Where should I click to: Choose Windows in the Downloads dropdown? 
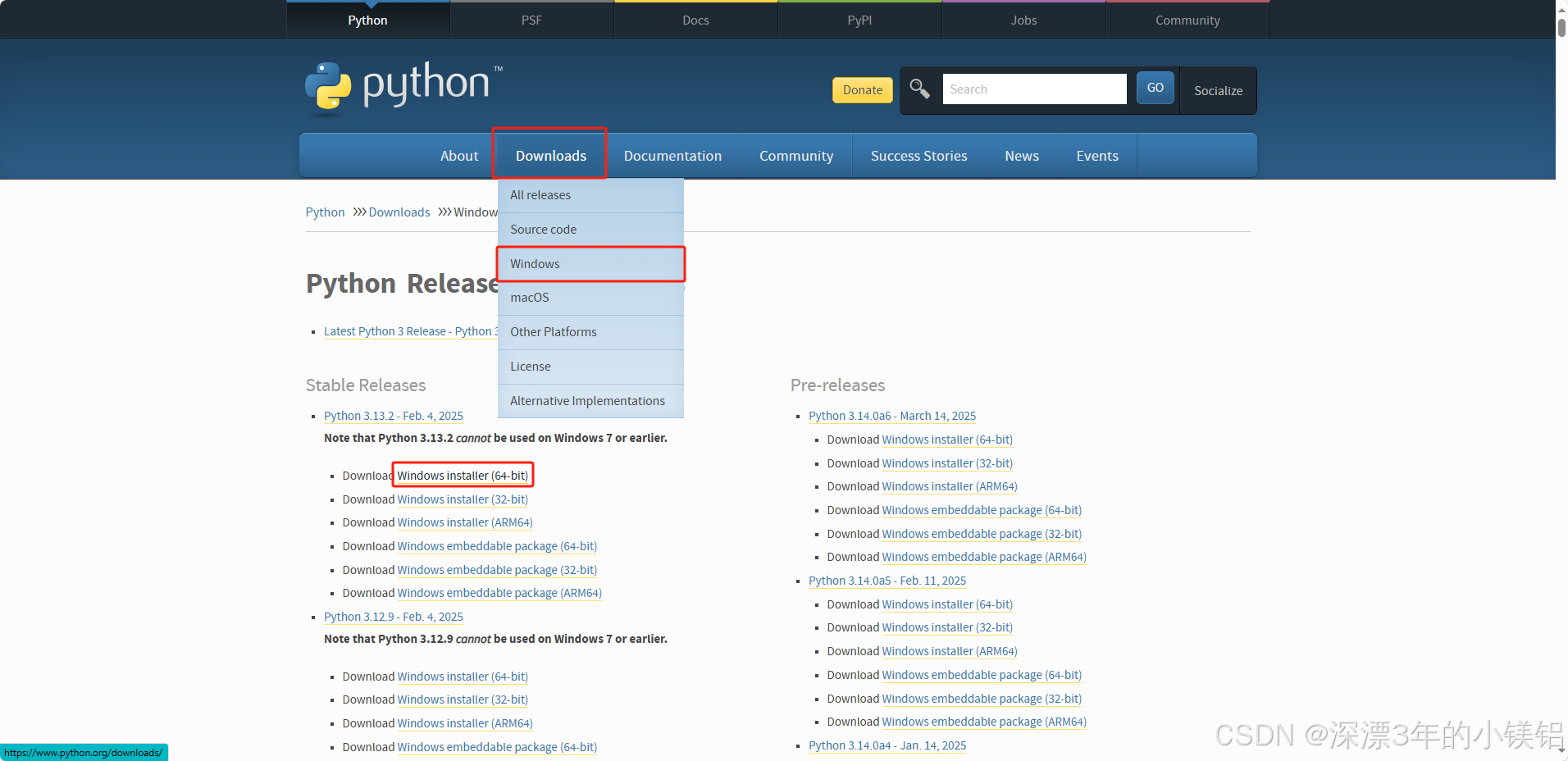[x=590, y=264]
